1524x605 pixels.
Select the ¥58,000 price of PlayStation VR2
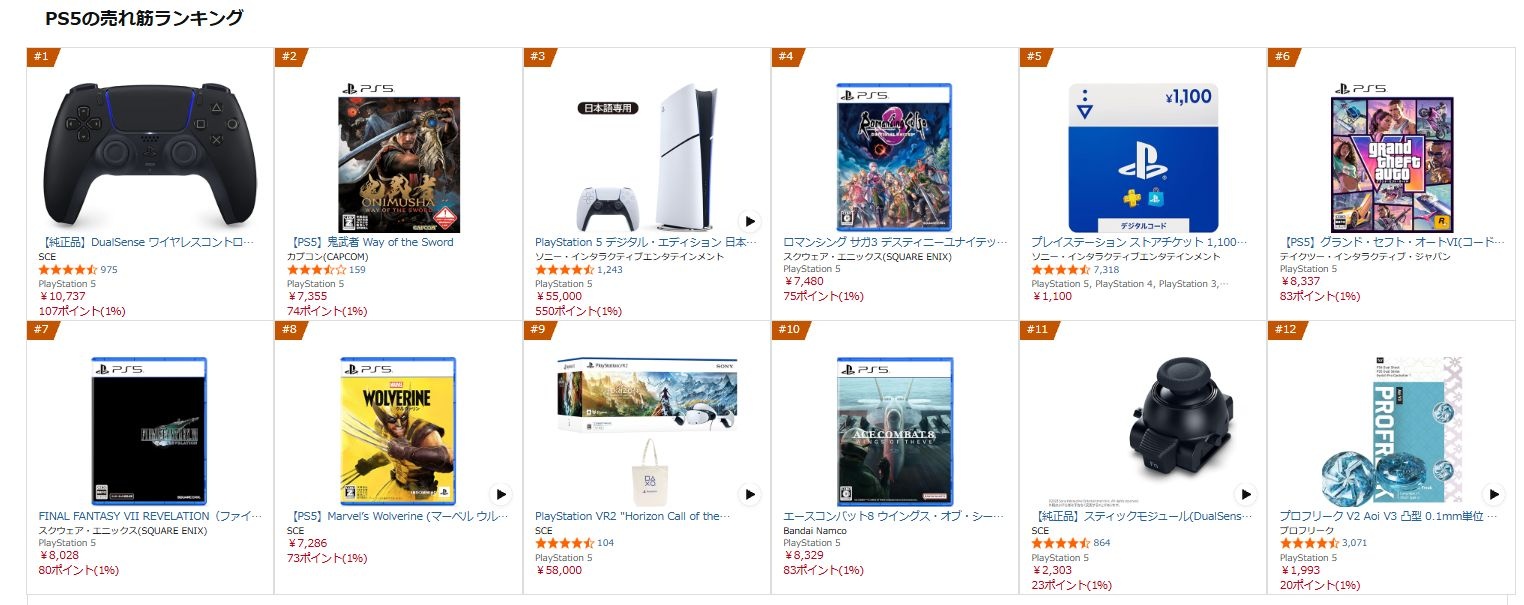click(559, 570)
